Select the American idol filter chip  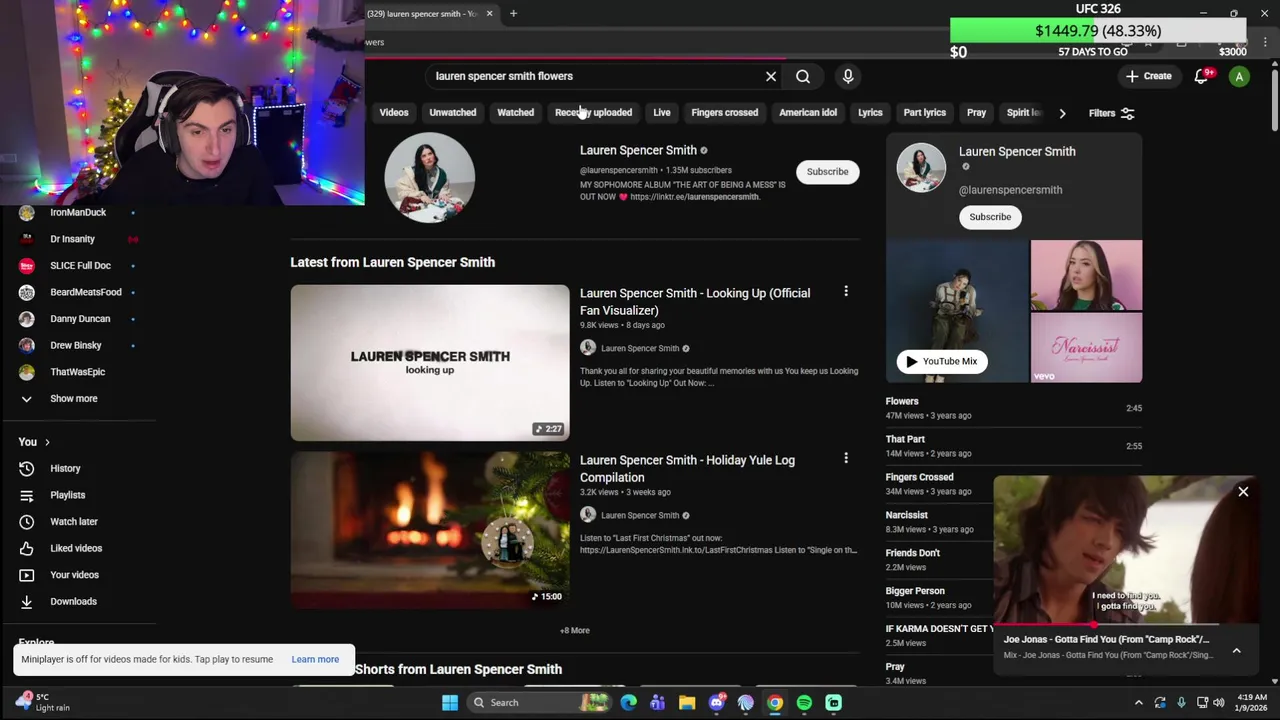coord(808,112)
